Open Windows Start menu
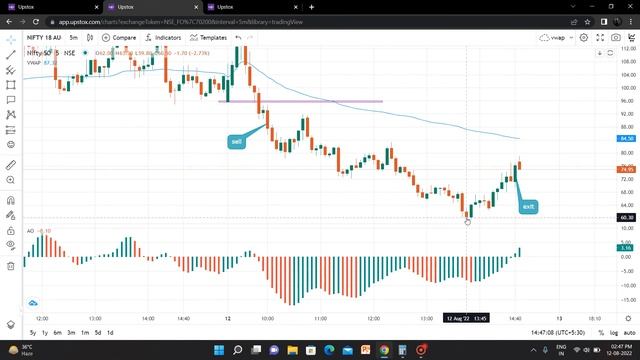The image size is (640, 360). [x=219, y=350]
